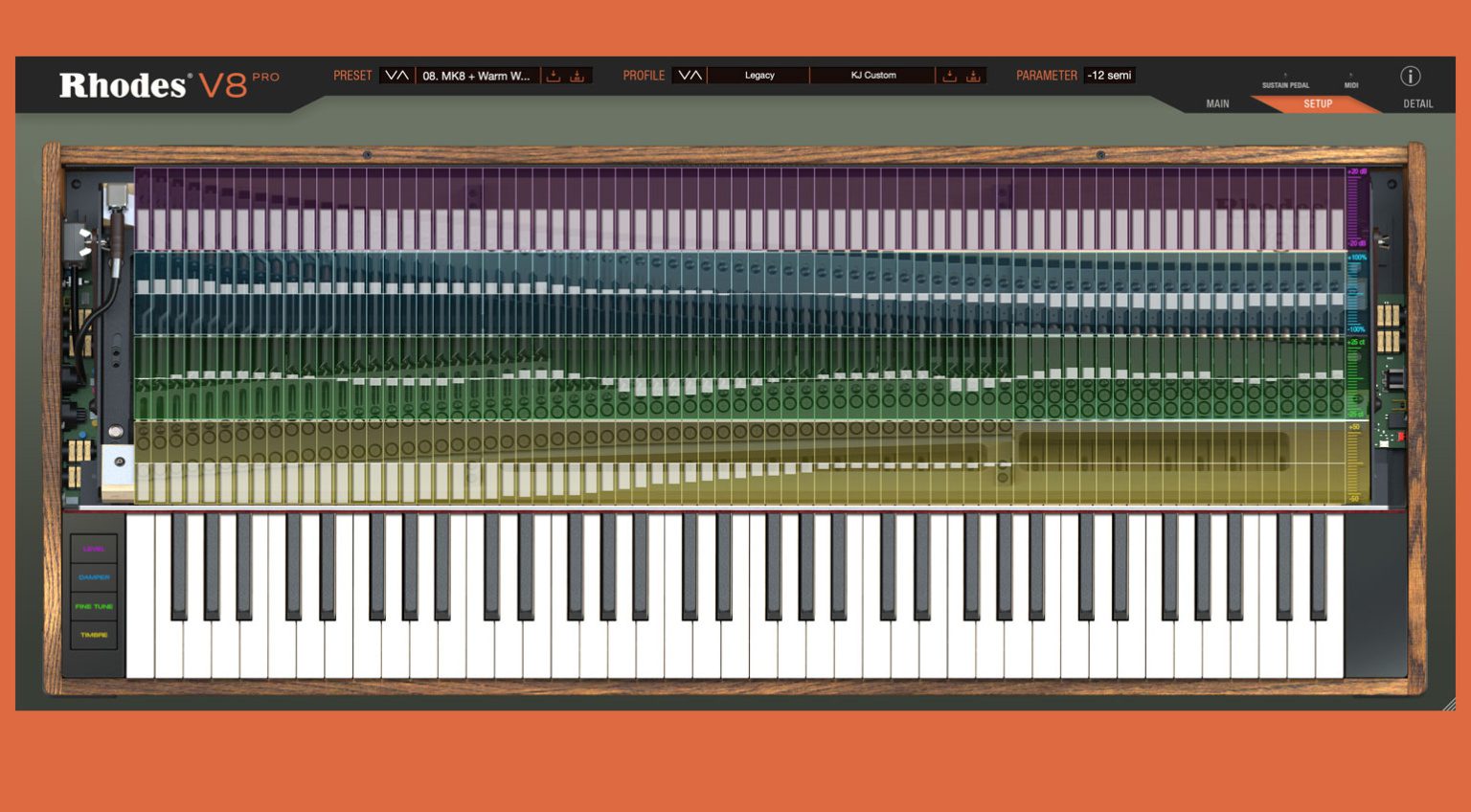Open the info panel via the i icon
The width and height of the screenshot is (1471, 812).
click(1410, 78)
